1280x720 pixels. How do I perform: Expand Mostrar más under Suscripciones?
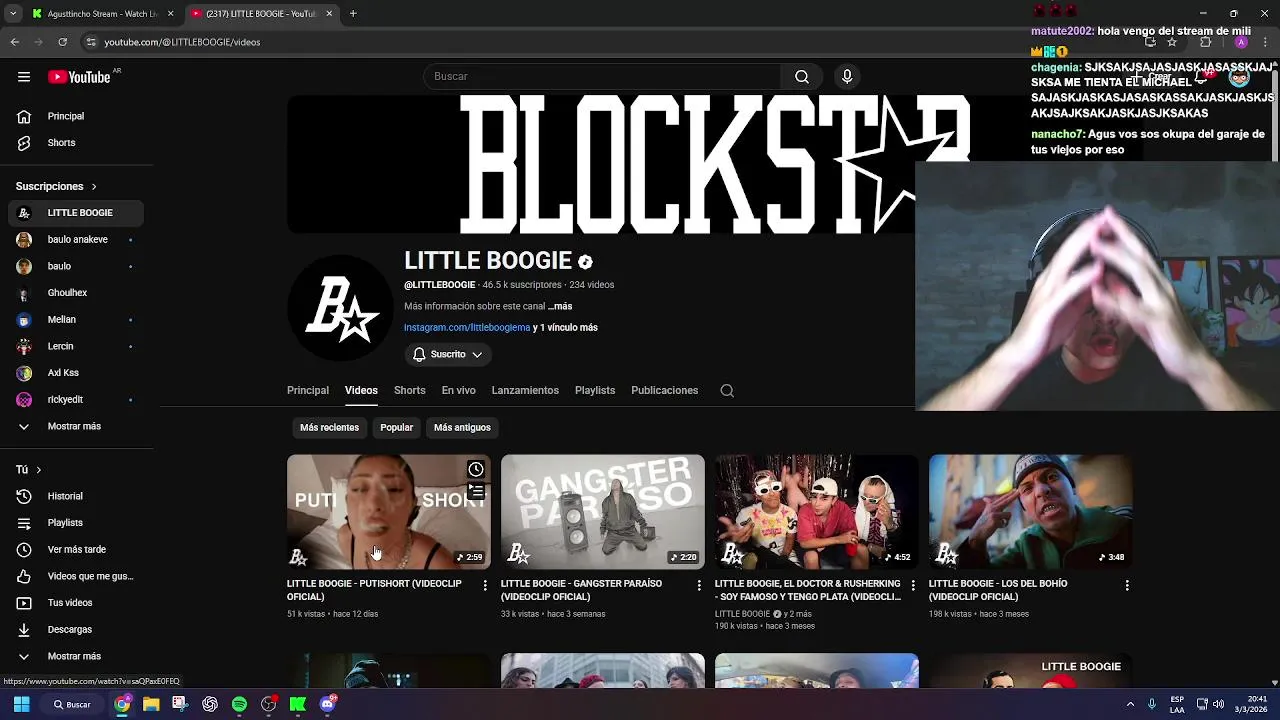click(74, 427)
